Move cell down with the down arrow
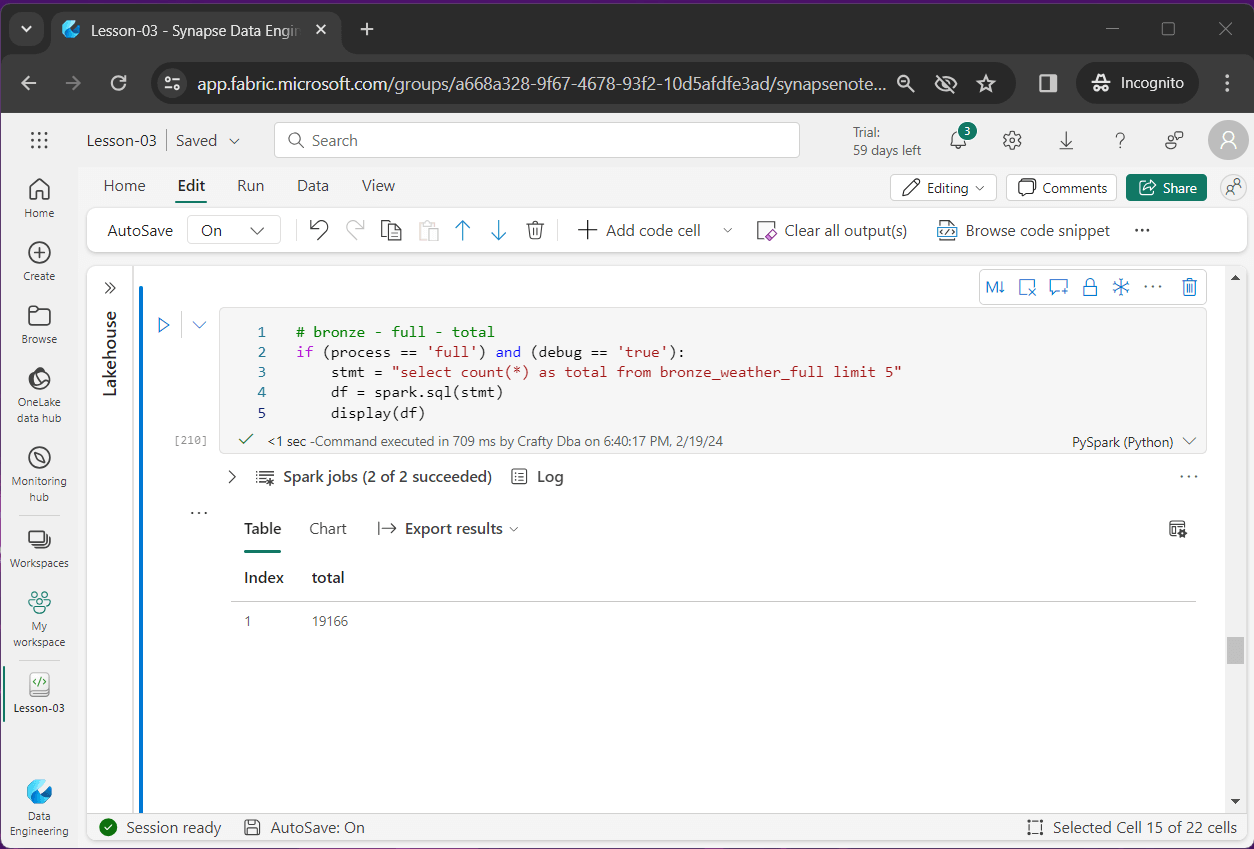 (498, 230)
